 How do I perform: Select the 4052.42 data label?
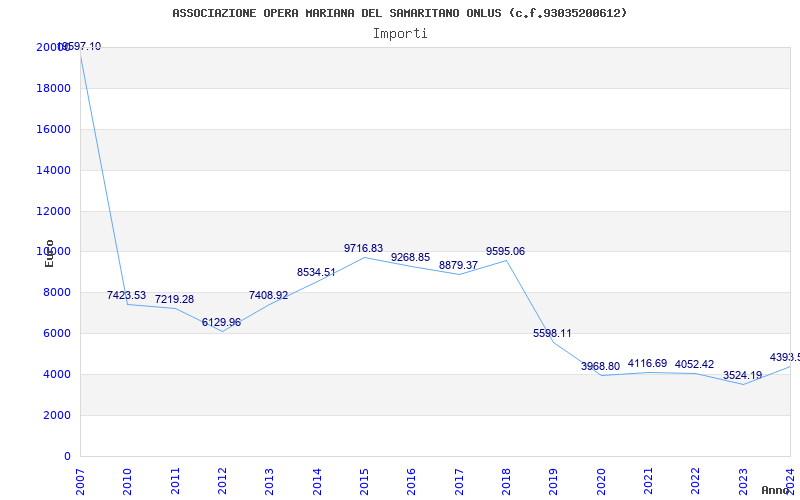pos(694,364)
